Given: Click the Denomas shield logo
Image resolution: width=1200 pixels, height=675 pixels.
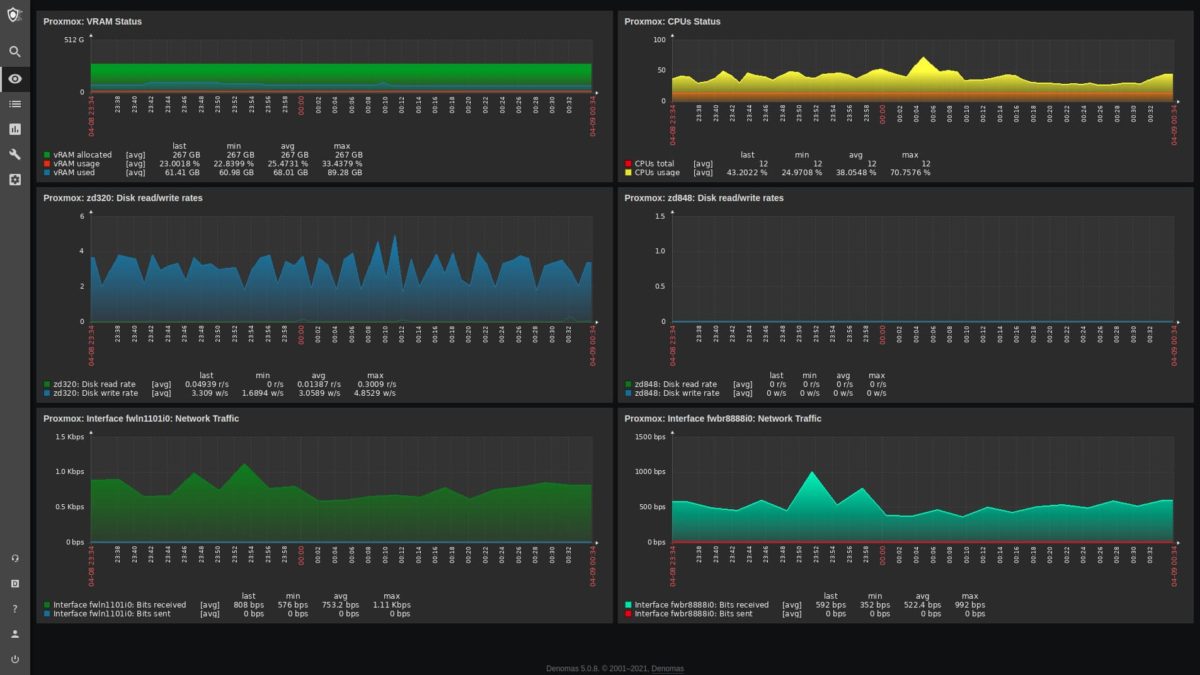Looking at the screenshot, I should [14, 14].
